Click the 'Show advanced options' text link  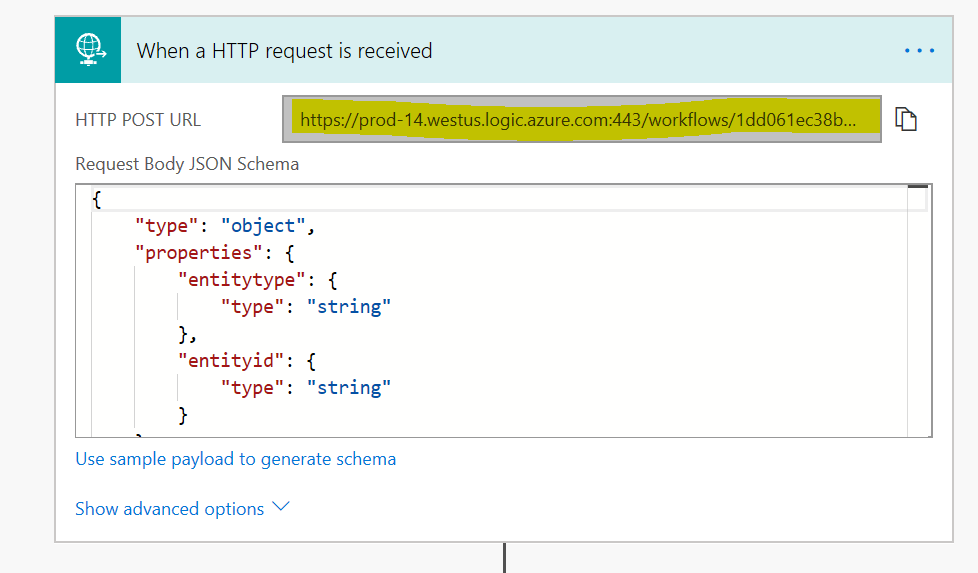click(x=169, y=509)
